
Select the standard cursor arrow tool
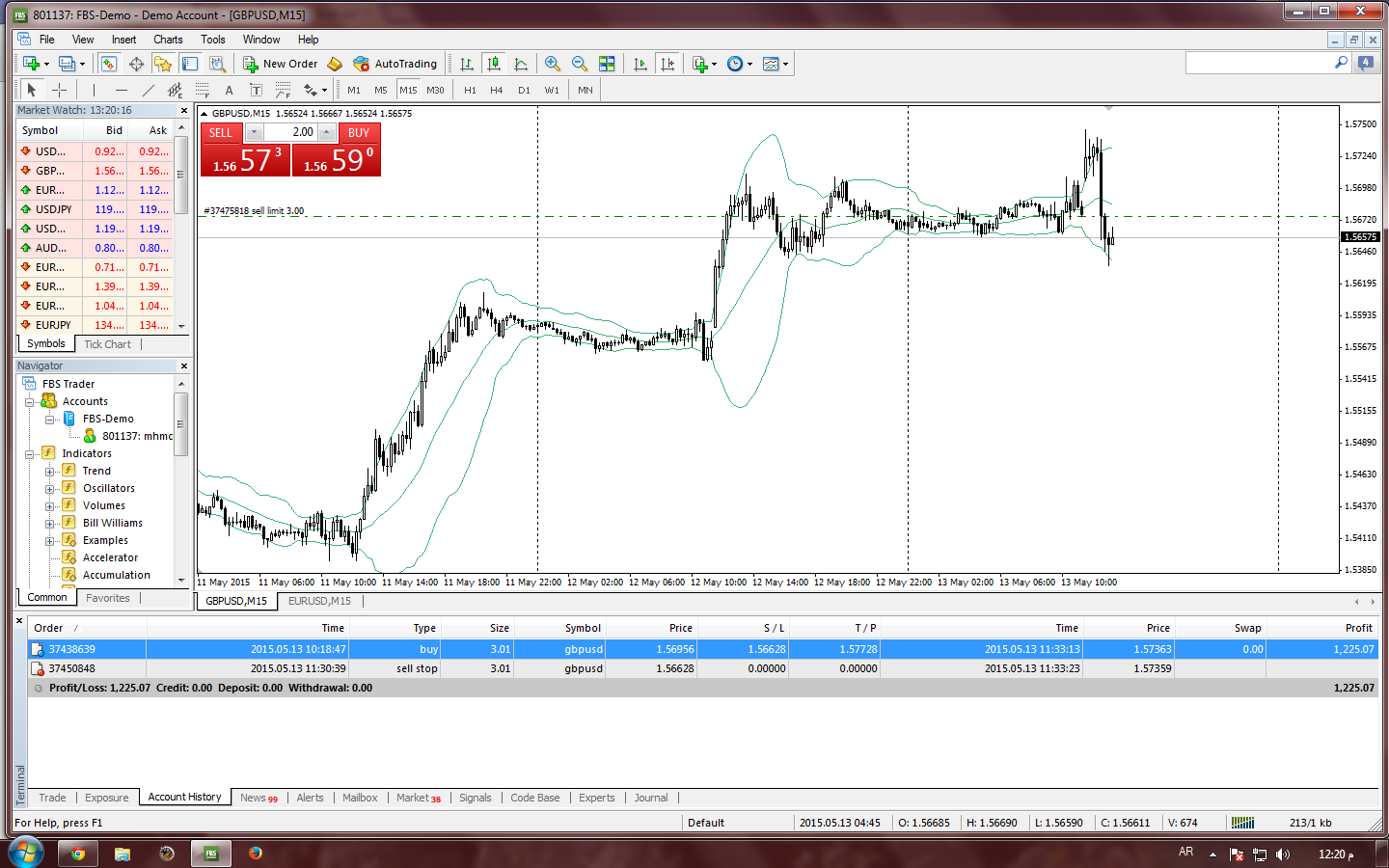[x=32, y=90]
